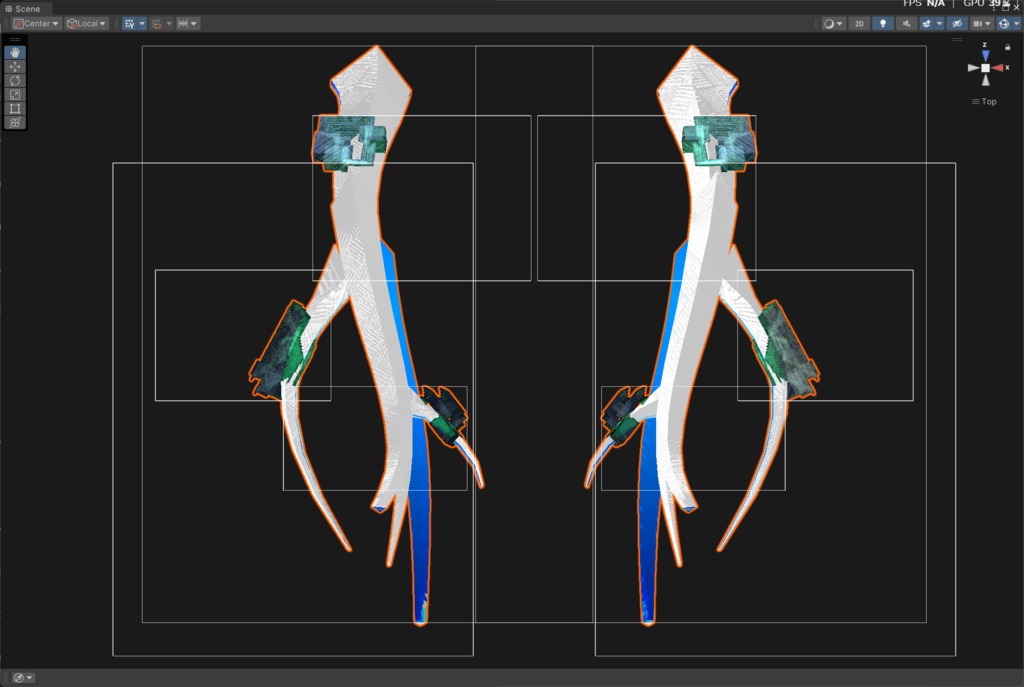The height and width of the screenshot is (687, 1024).
Task: Open the scene effects options arrow
Action: pos(940,24)
